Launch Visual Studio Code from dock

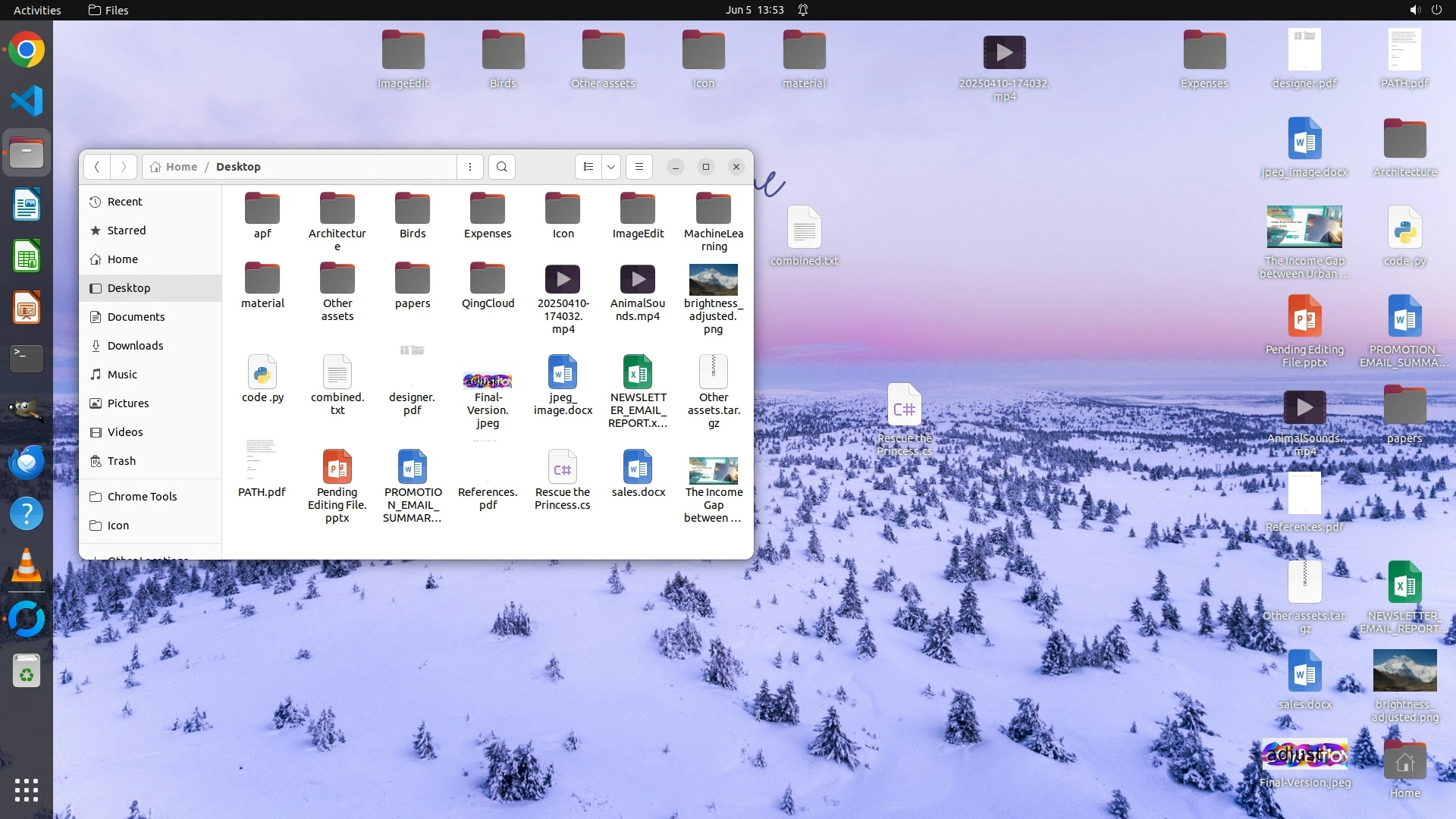click(27, 101)
